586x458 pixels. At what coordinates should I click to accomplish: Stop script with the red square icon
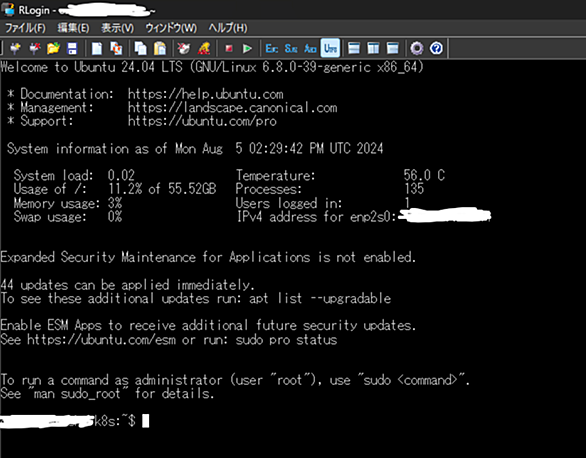click(x=229, y=48)
